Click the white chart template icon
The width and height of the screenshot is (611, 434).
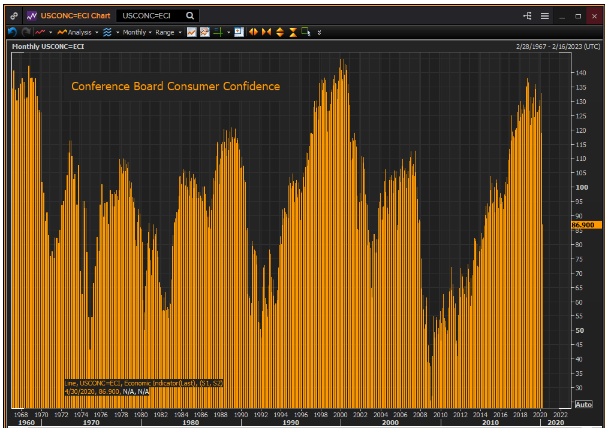(191, 32)
